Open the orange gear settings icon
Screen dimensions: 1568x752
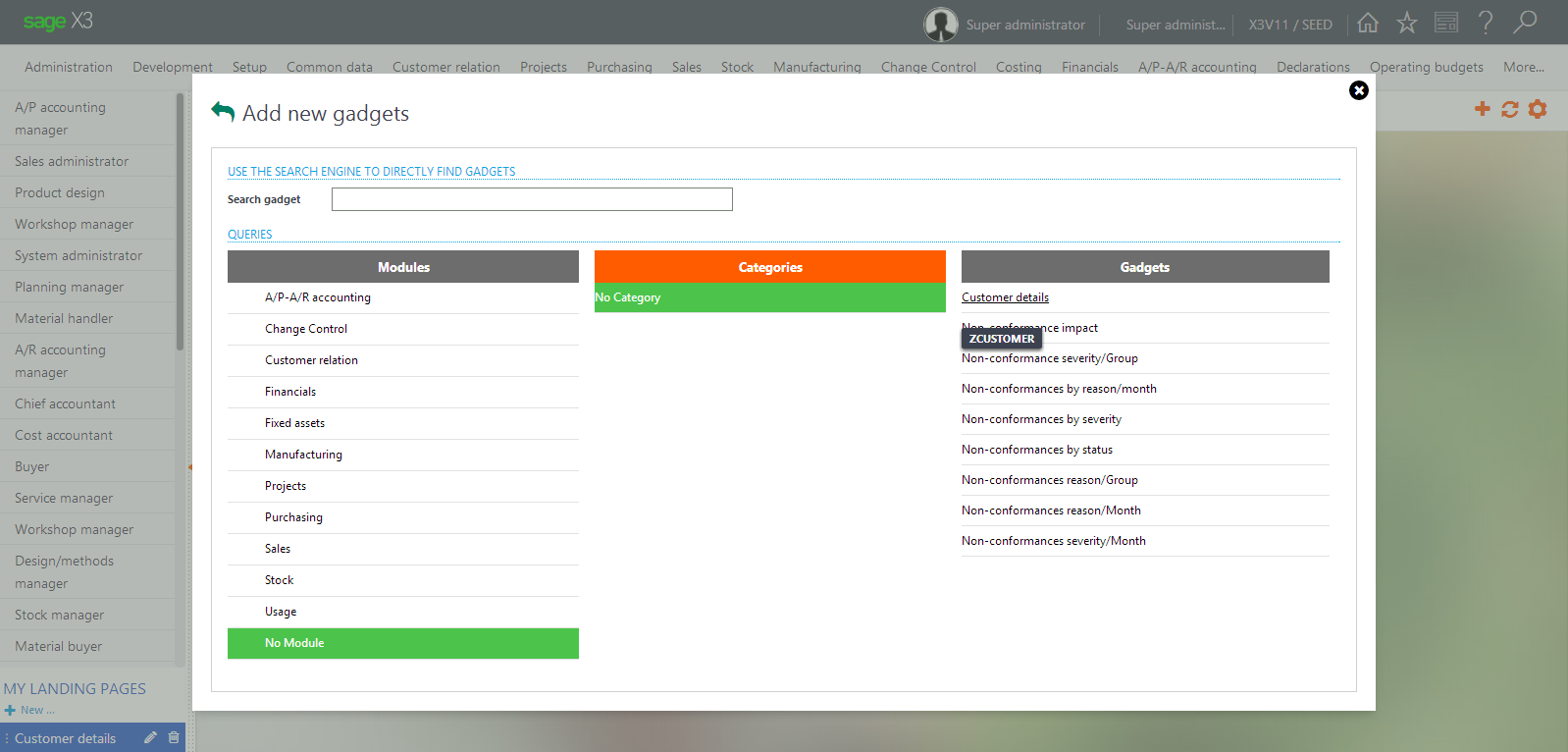(1538, 109)
